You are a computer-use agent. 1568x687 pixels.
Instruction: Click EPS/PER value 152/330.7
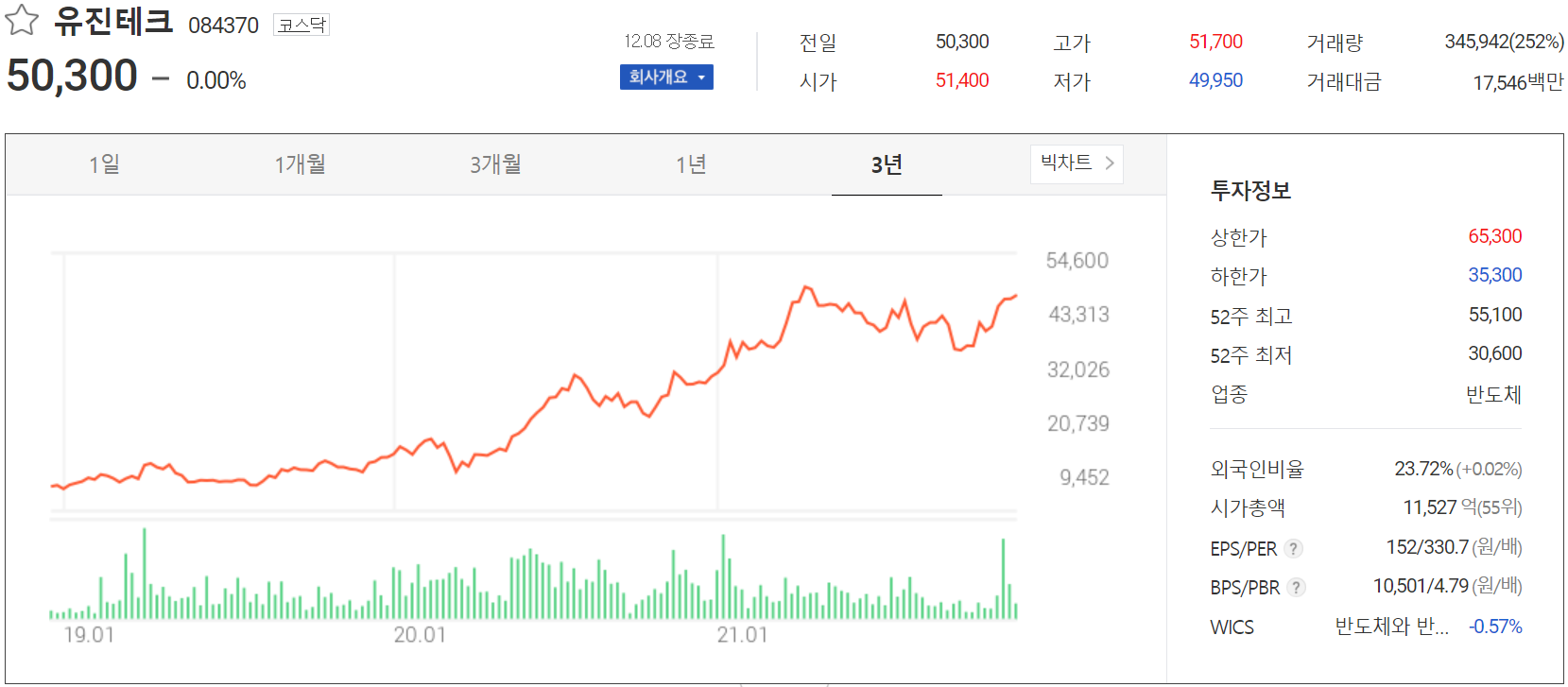point(1427,547)
